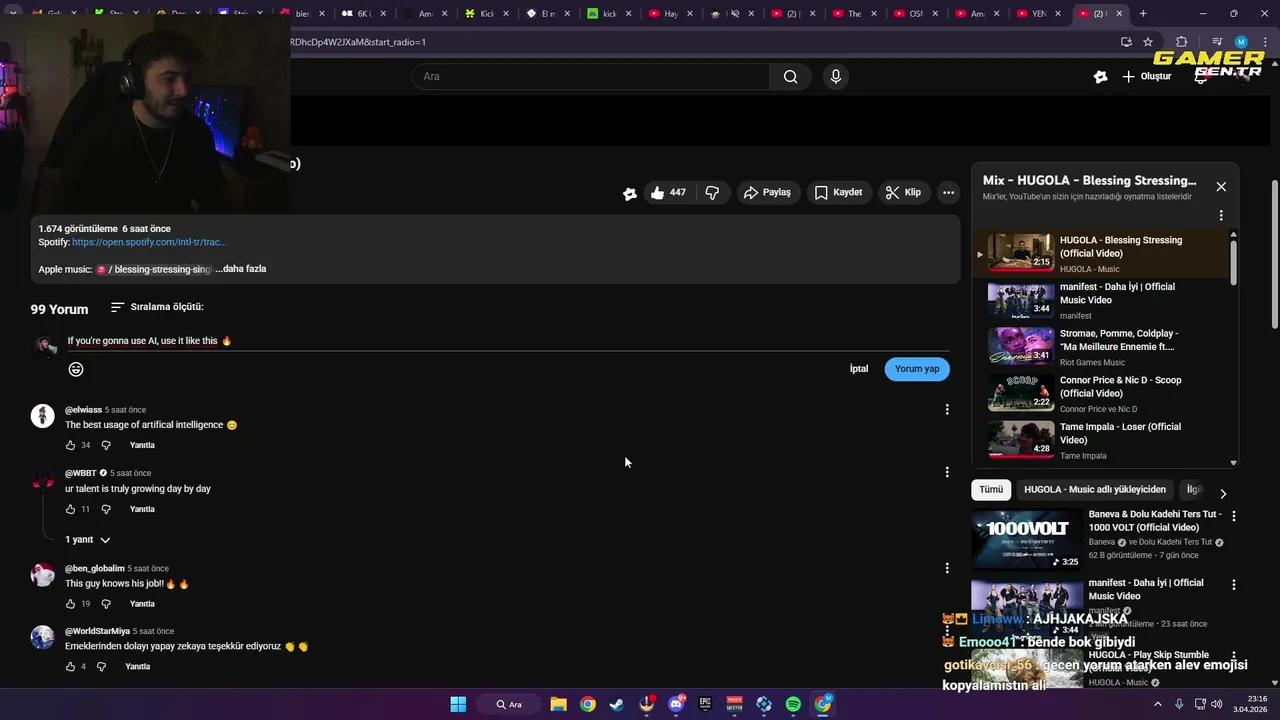Screen dimensions: 1280x720
Task: Dislike @WorldStarMiya's comment
Action: [101, 667]
